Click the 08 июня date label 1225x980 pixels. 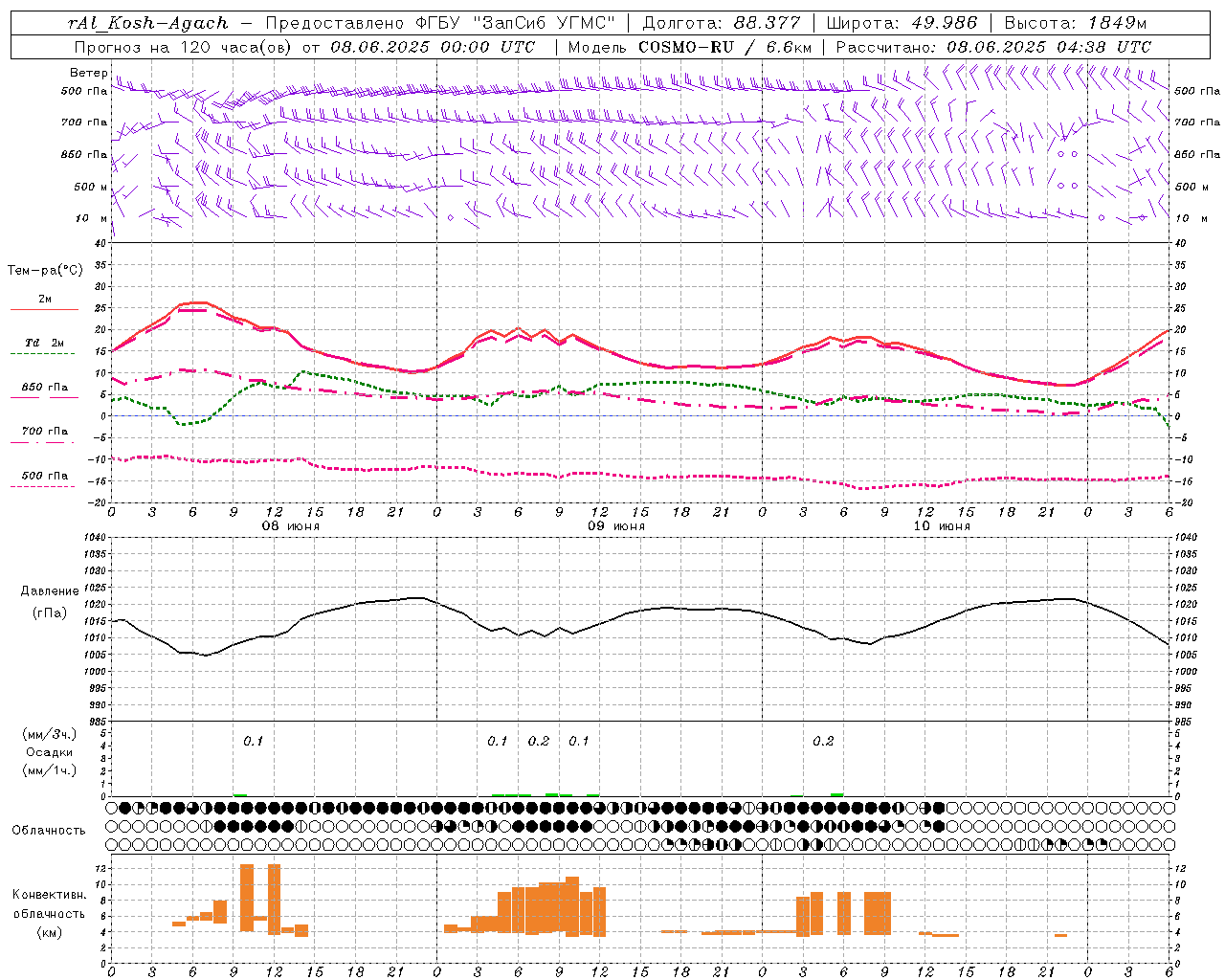pos(291,526)
